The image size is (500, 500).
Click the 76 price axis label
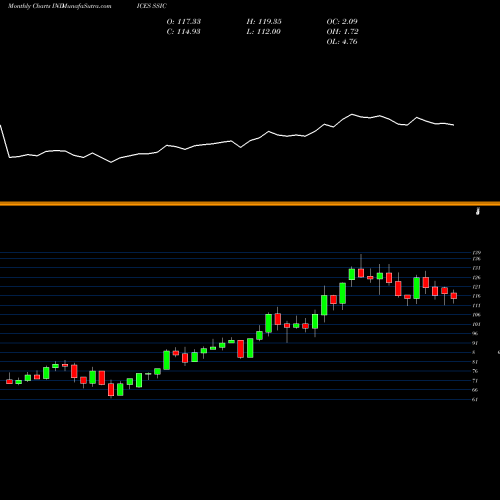point(475,371)
